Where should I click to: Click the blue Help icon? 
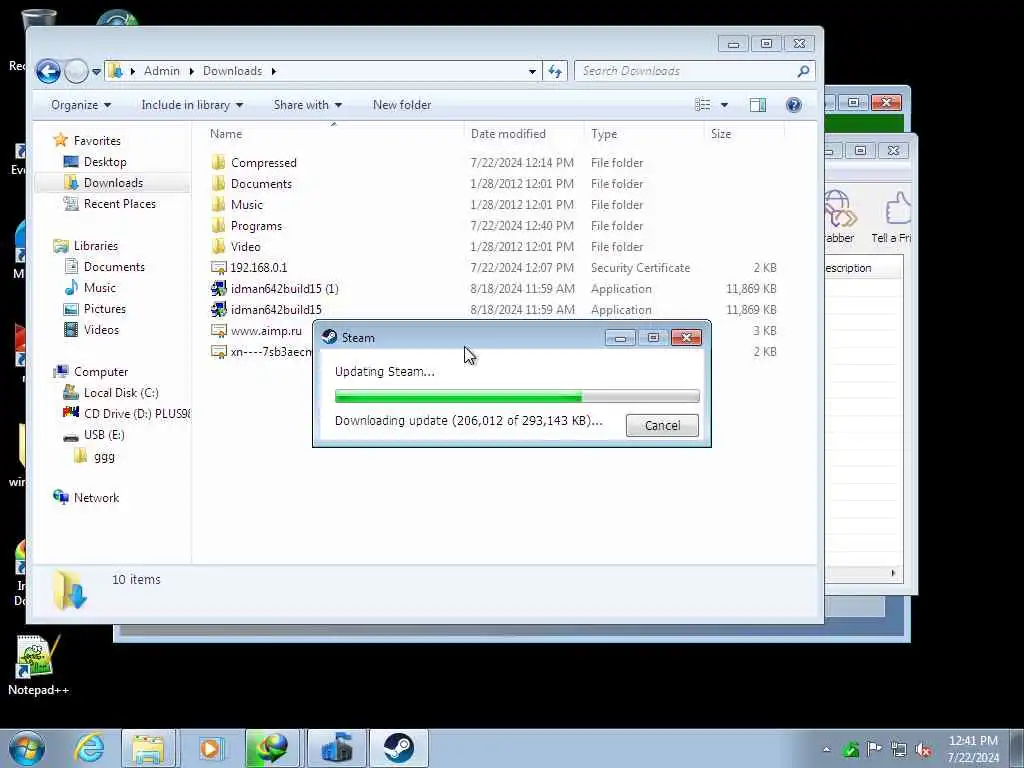coord(793,105)
